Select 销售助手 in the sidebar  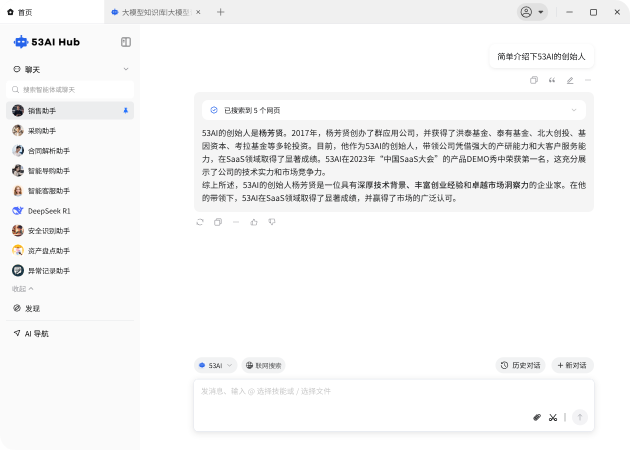[70, 110]
